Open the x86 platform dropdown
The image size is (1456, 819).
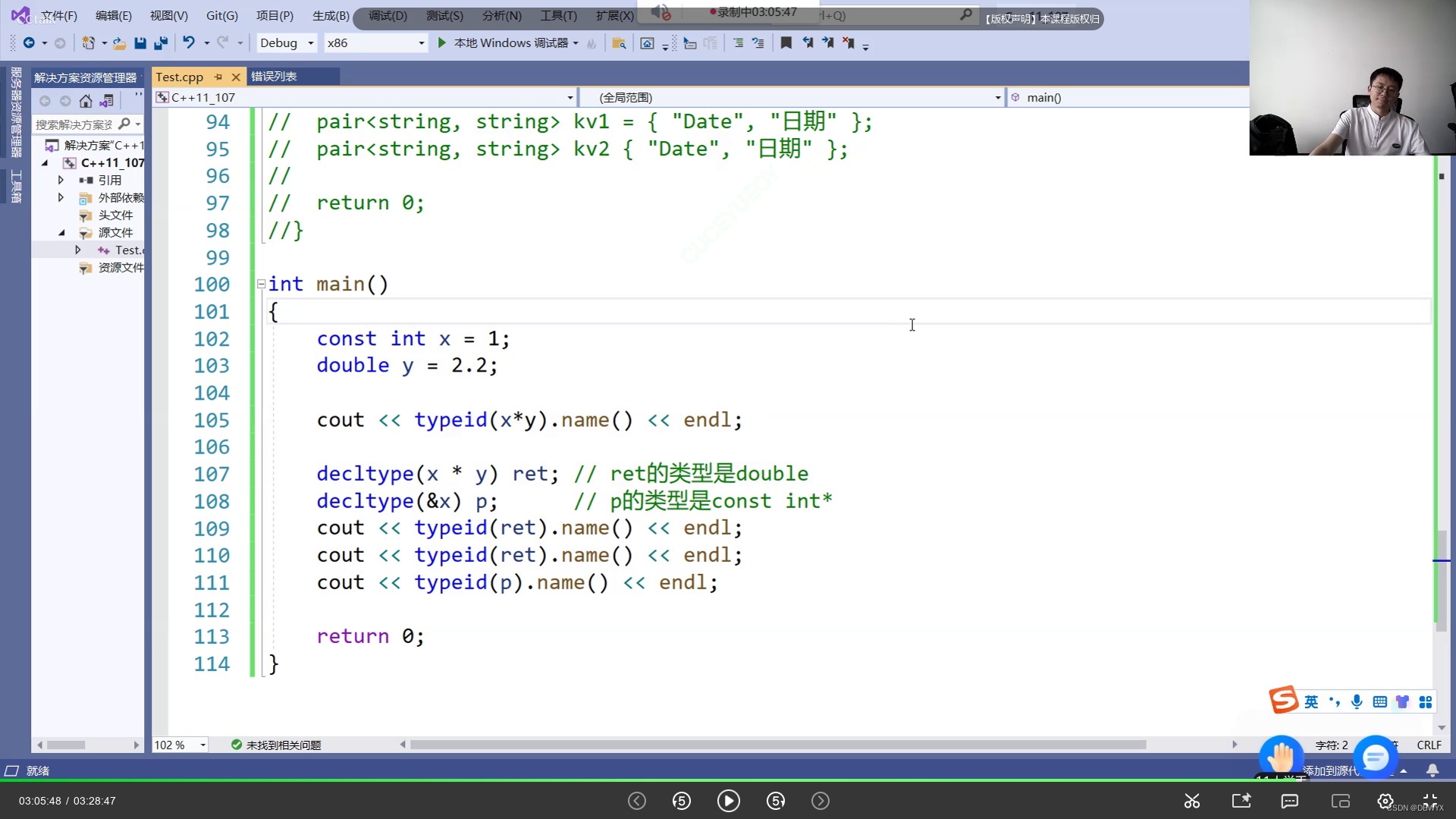[x=420, y=43]
